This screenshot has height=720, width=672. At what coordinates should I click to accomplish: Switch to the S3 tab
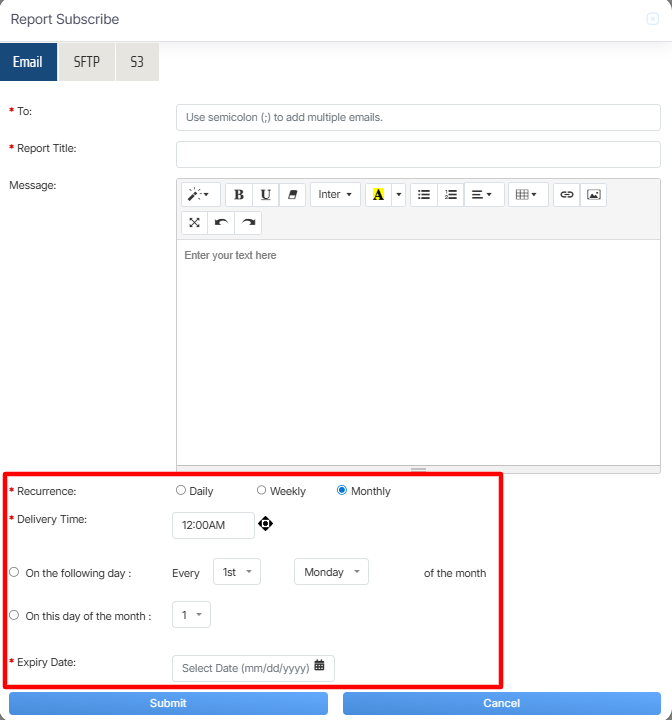pyautogui.click(x=137, y=62)
